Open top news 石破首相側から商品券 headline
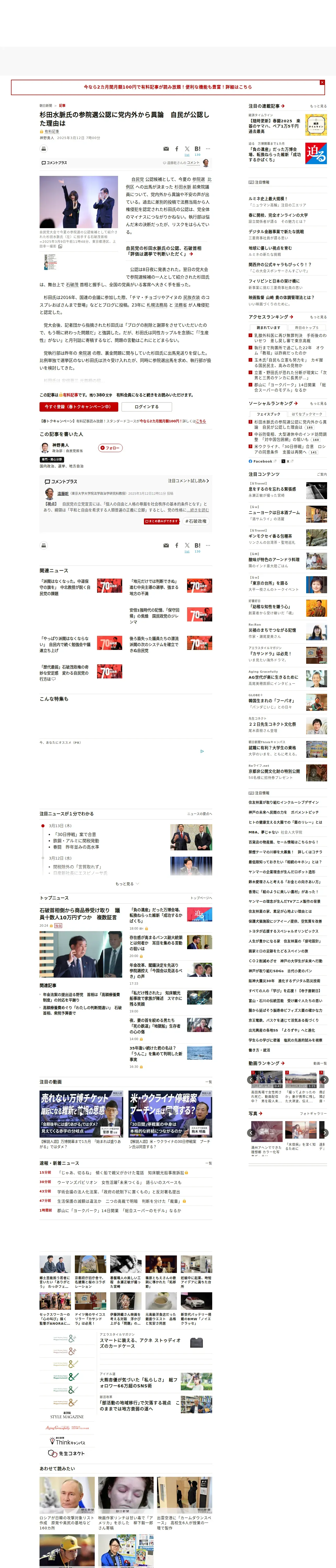Screen dimensions: 336x1568 (80, 914)
